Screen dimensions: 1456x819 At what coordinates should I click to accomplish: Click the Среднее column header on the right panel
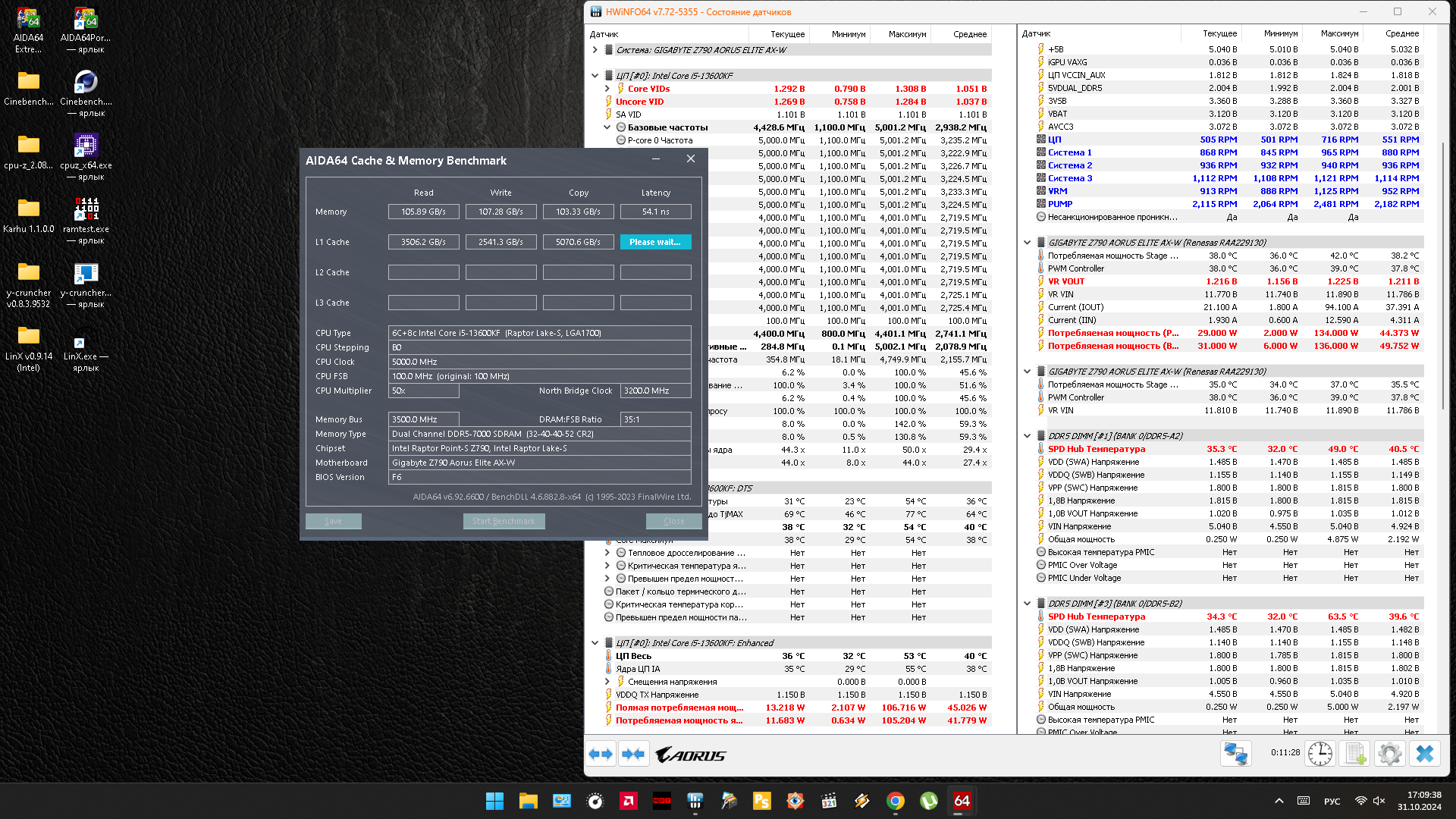[x=1401, y=33]
